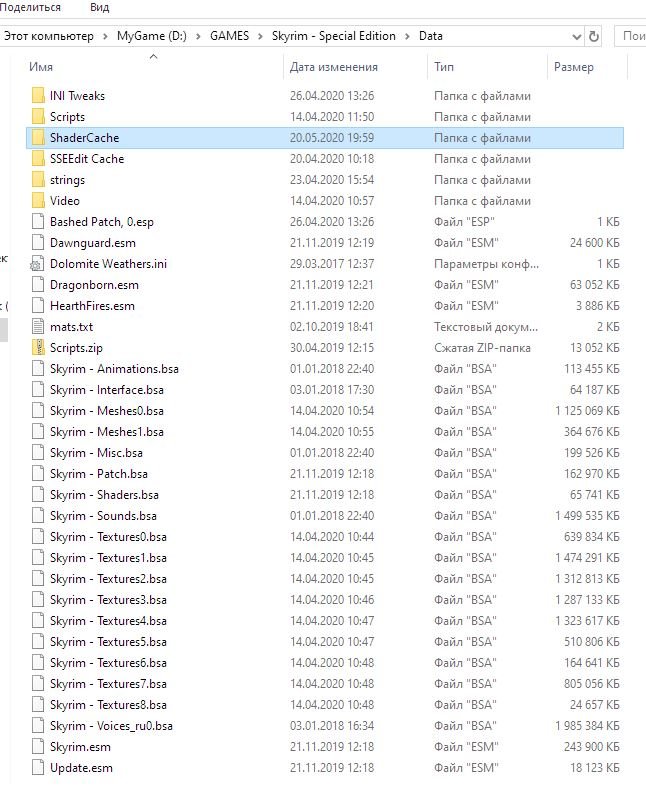
Task: Select the Video folder icon
Action: [x=38, y=201]
